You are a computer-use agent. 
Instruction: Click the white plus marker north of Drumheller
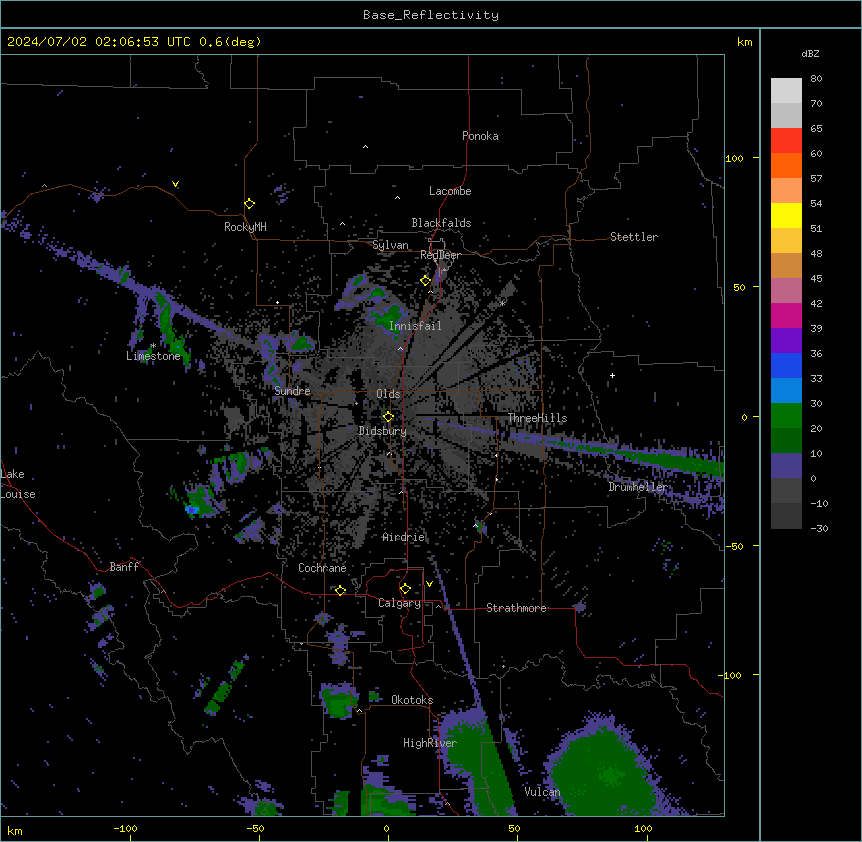click(612, 375)
